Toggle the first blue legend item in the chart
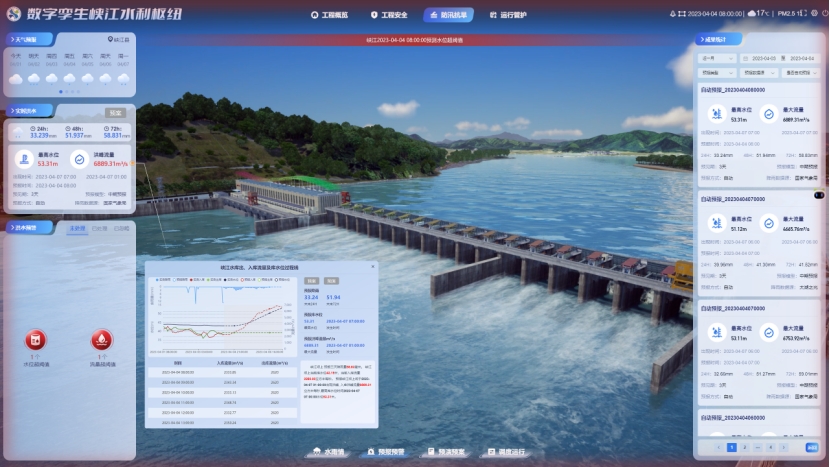The image size is (830, 467). tap(163, 280)
